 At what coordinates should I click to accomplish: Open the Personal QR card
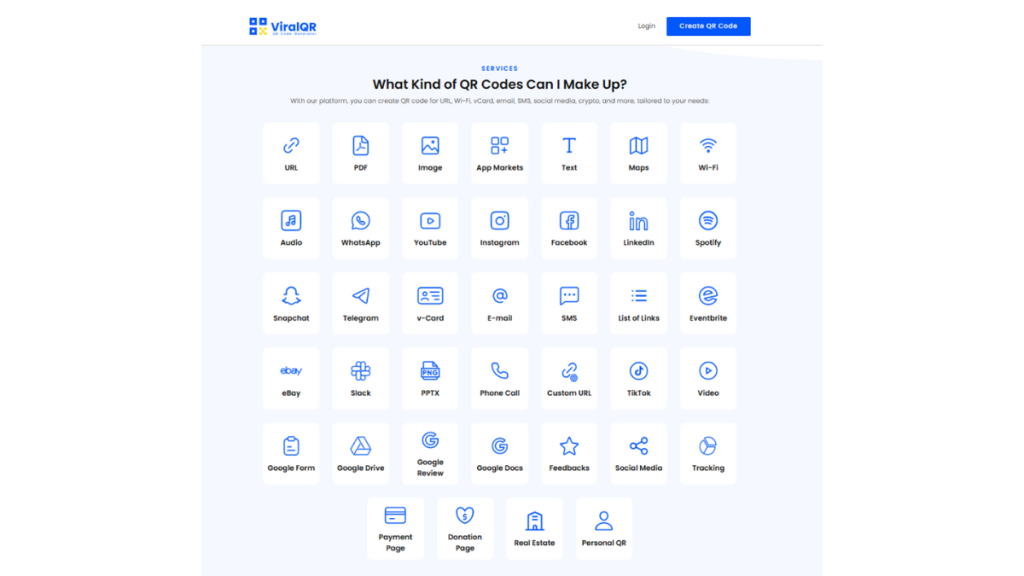(604, 529)
